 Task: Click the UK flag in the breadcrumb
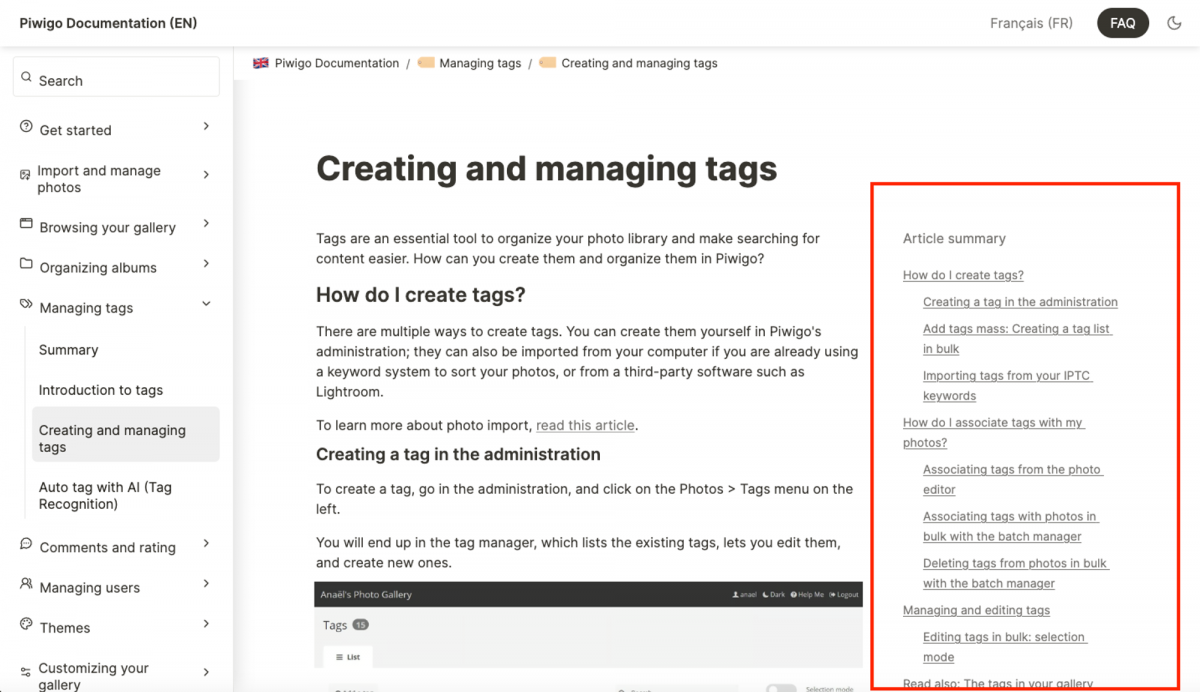point(260,62)
